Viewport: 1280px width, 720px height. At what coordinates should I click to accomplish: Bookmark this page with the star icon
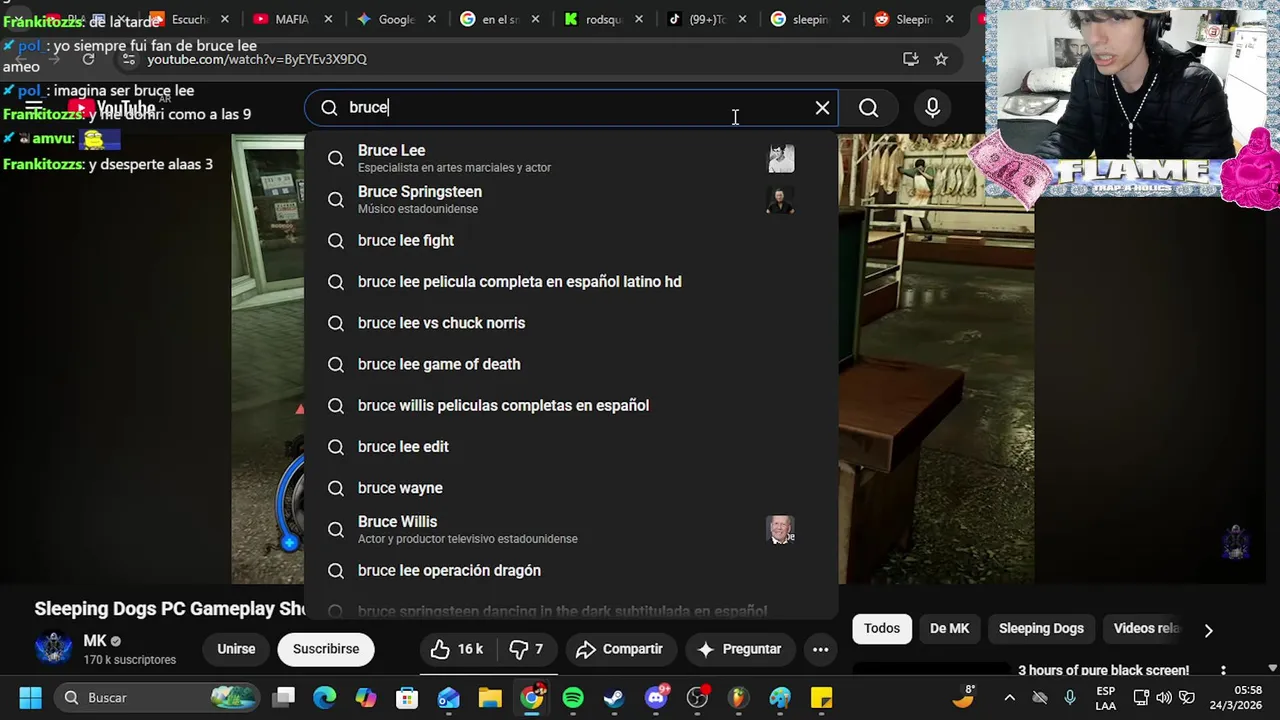point(941,59)
